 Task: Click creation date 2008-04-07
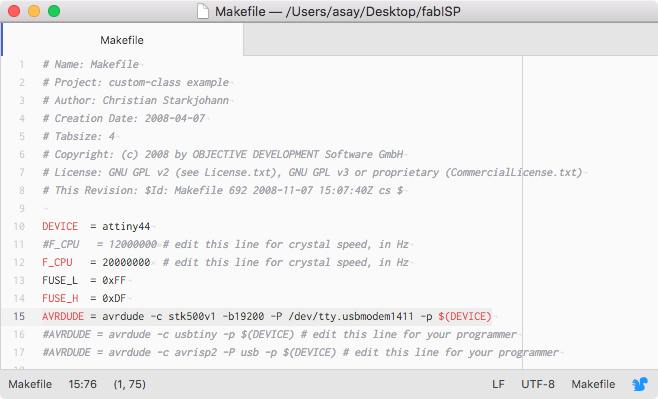175,119
